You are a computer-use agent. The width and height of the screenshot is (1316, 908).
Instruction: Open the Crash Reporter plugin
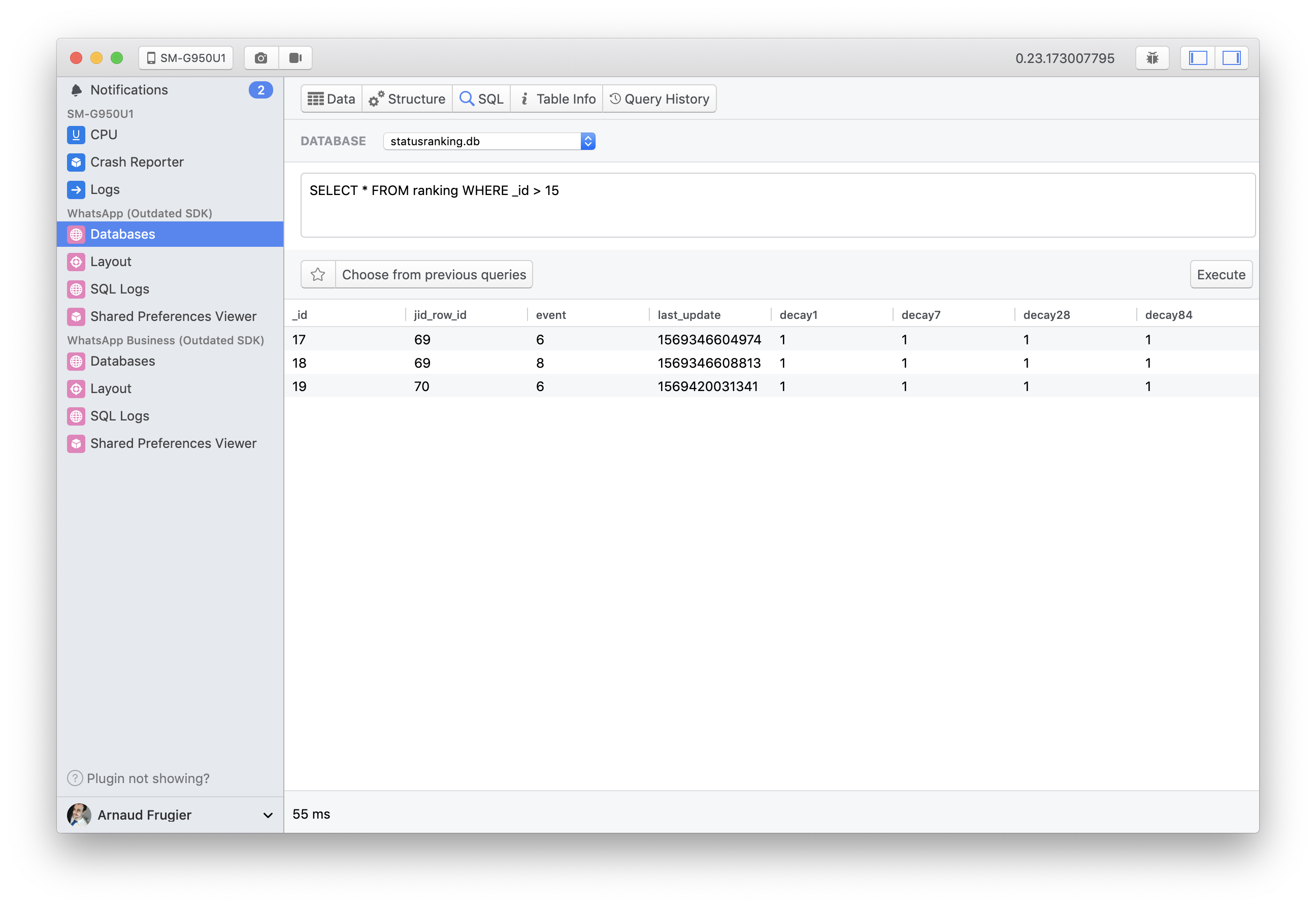(x=137, y=161)
